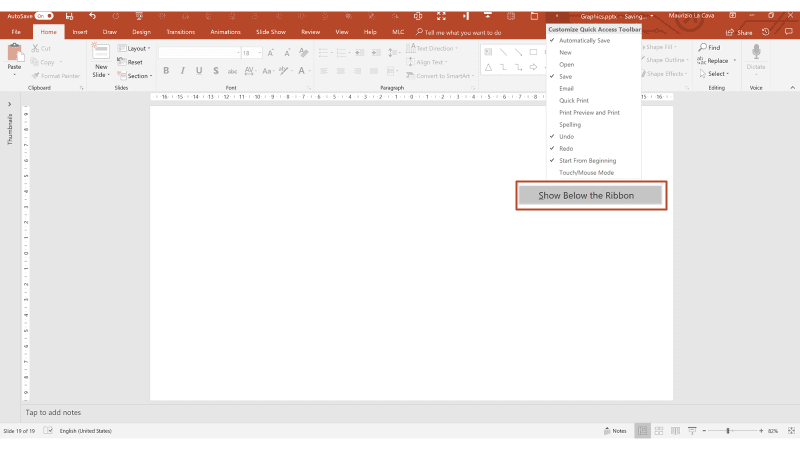
Task: Open the File tab
Action: click(x=16, y=32)
